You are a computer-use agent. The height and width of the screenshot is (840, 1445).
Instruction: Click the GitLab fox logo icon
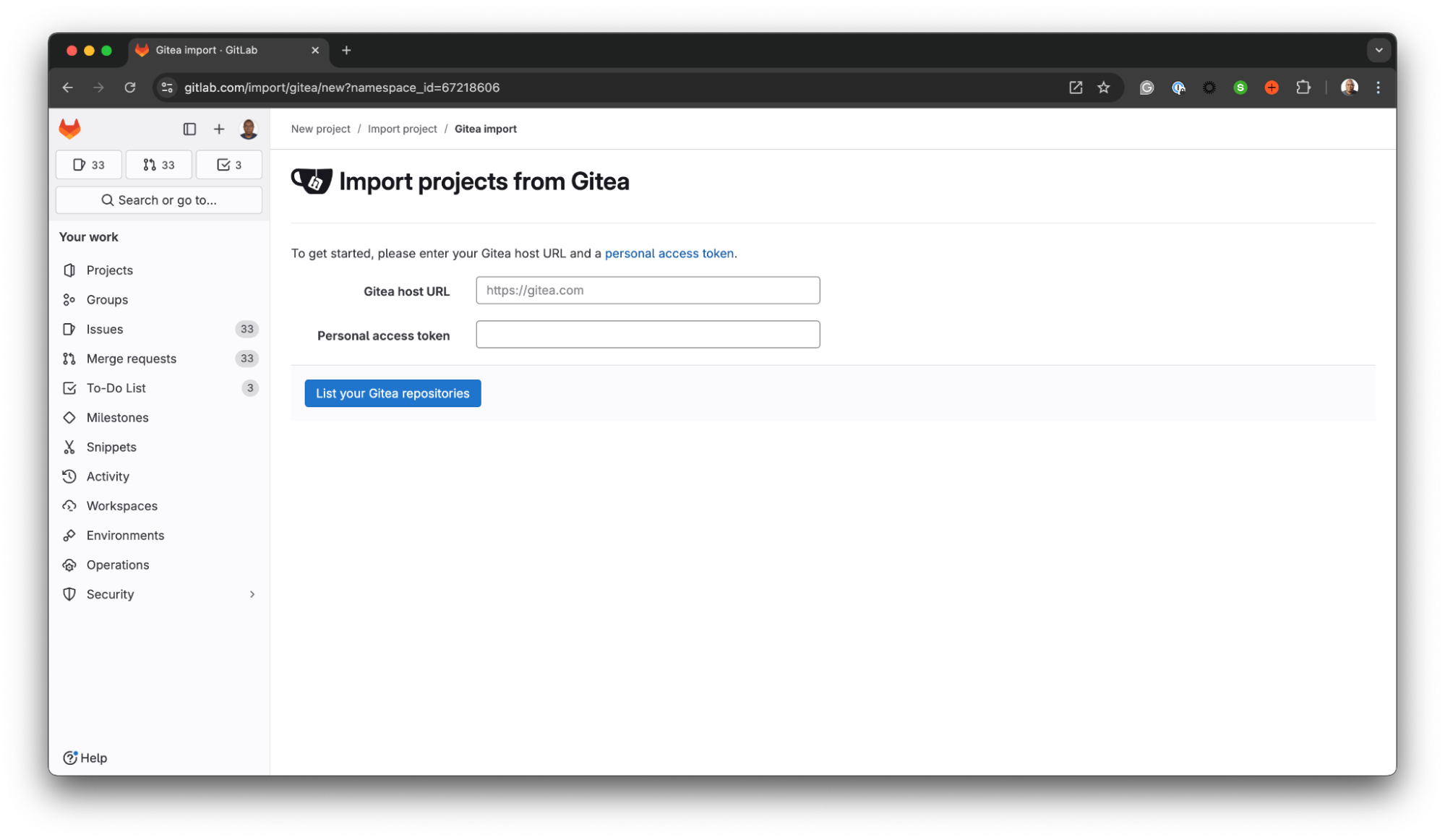[x=70, y=128]
